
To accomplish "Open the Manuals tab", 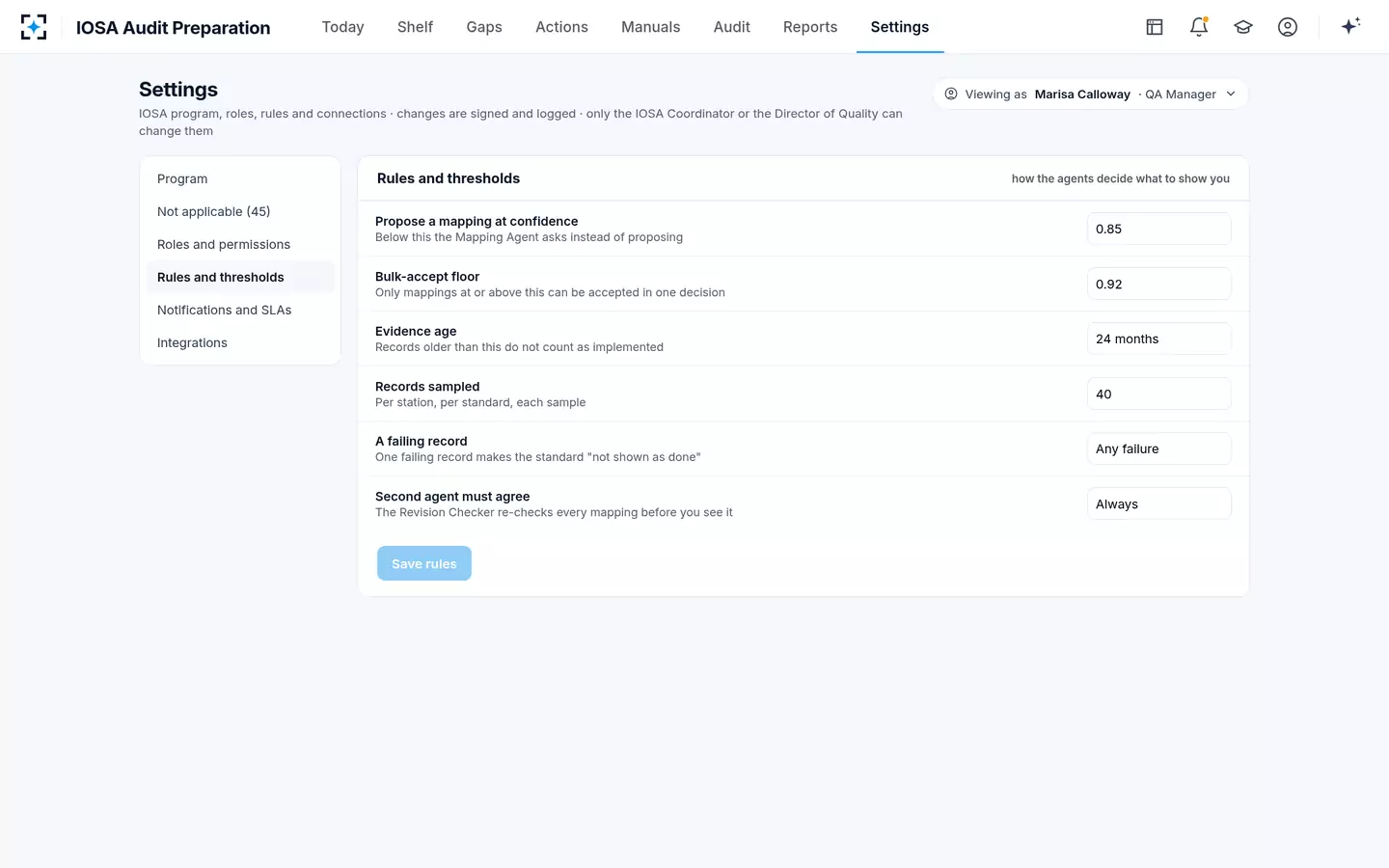I will pyautogui.click(x=651, y=27).
